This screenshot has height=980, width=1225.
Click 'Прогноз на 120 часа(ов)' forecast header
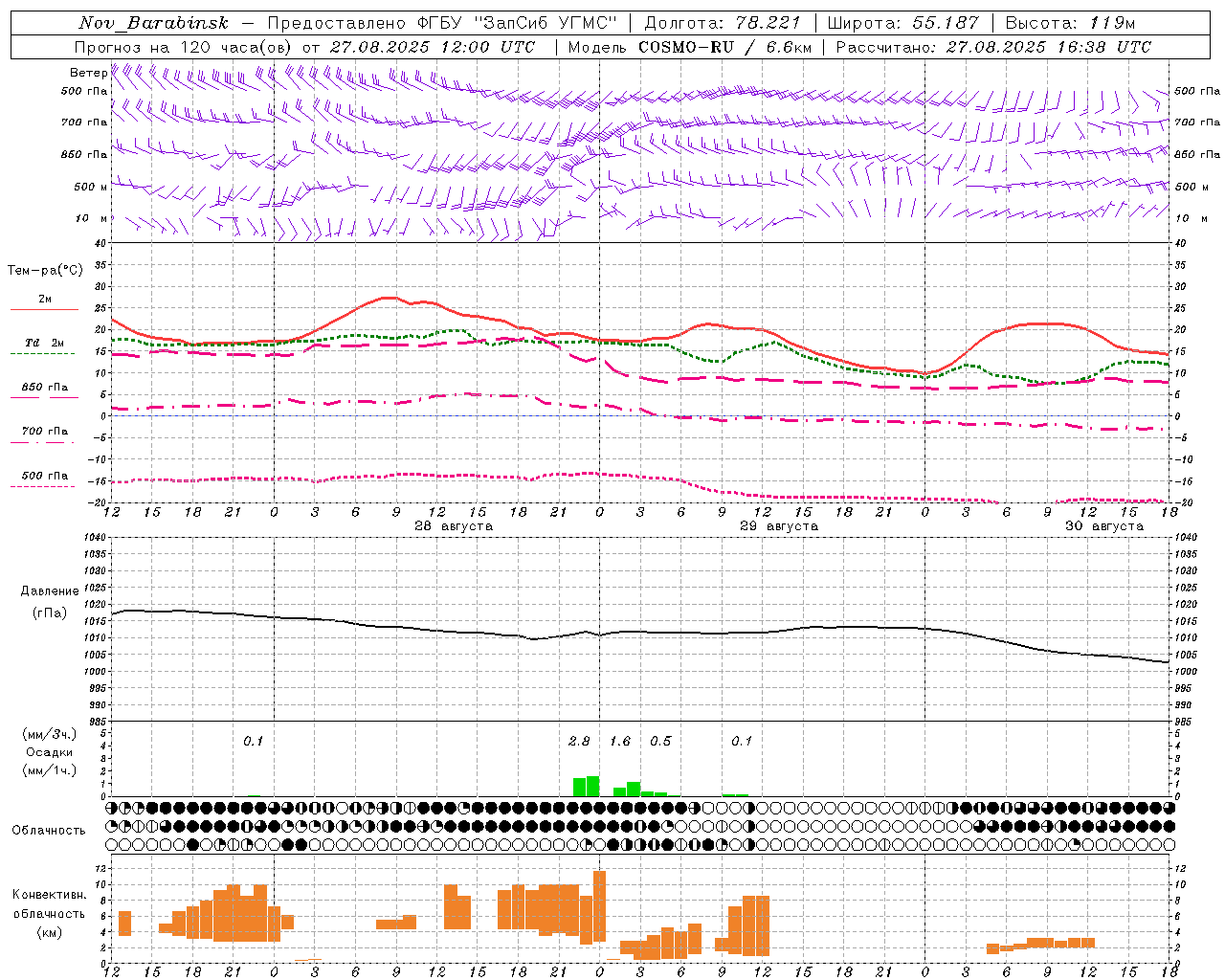point(184,47)
